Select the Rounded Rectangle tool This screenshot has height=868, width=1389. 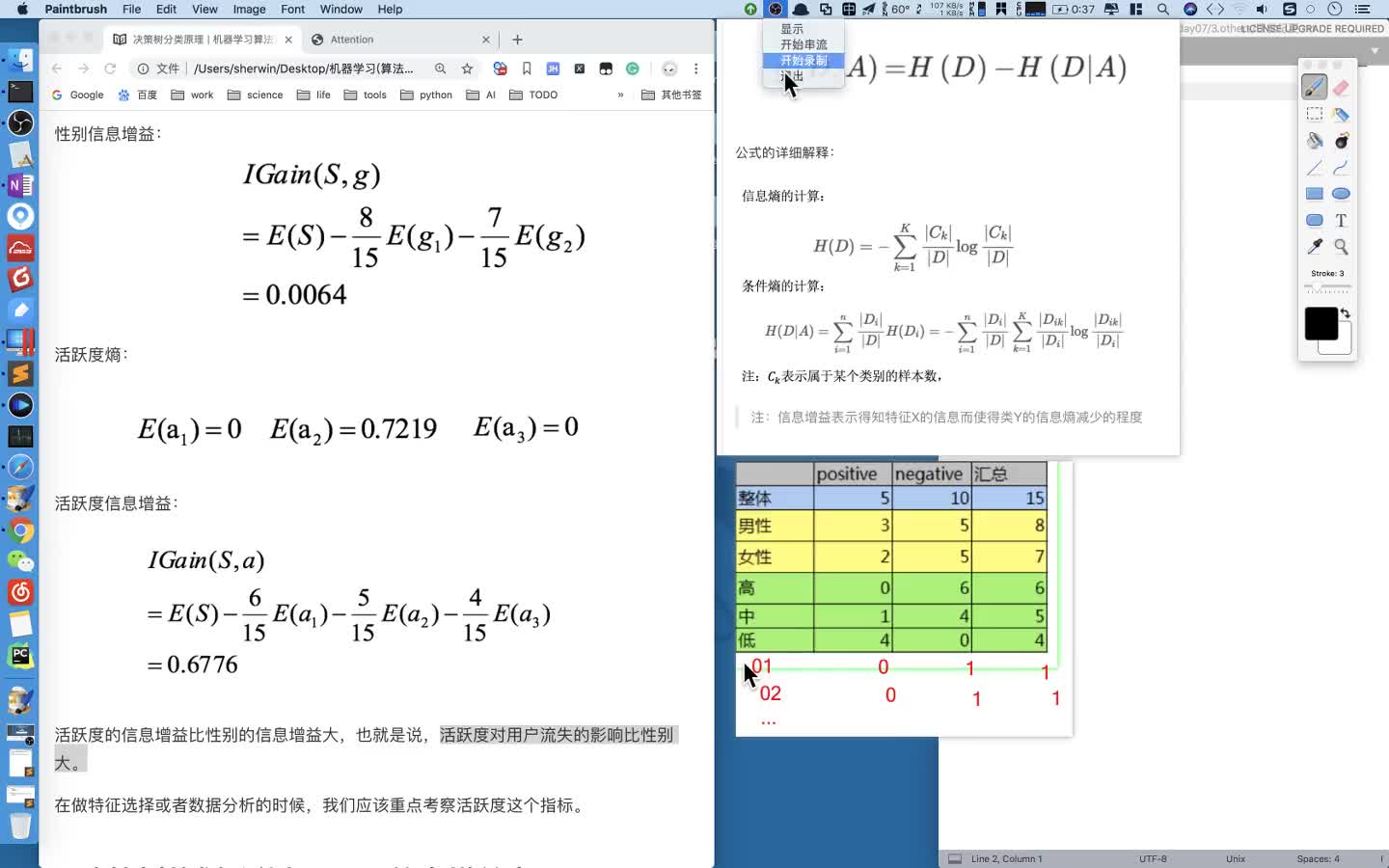[x=1314, y=220]
